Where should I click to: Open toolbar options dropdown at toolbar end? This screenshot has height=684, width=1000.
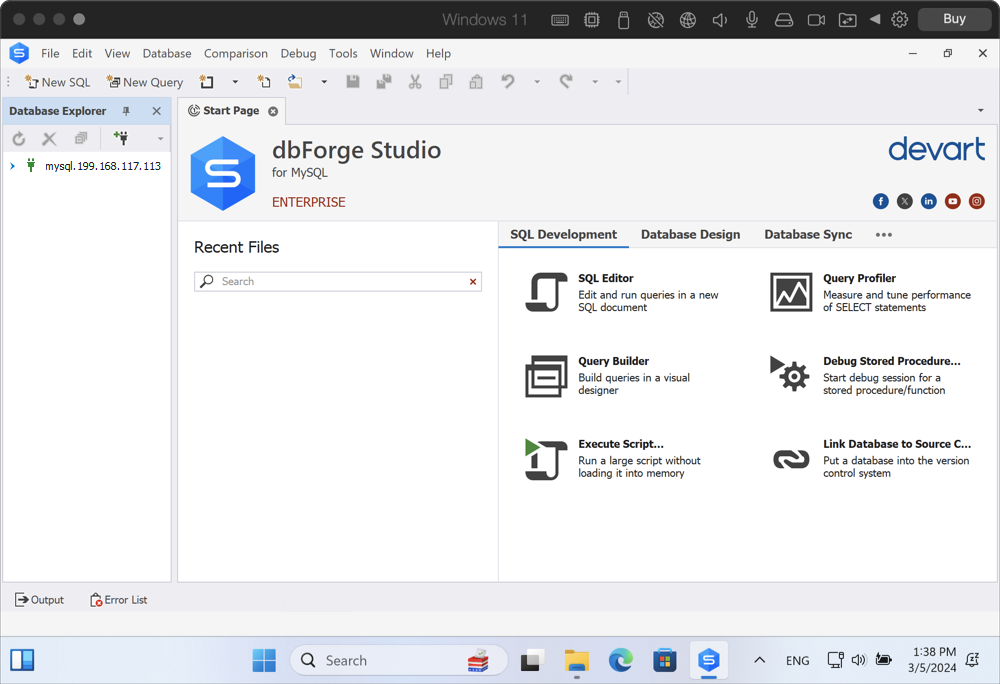pyautogui.click(x=618, y=82)
